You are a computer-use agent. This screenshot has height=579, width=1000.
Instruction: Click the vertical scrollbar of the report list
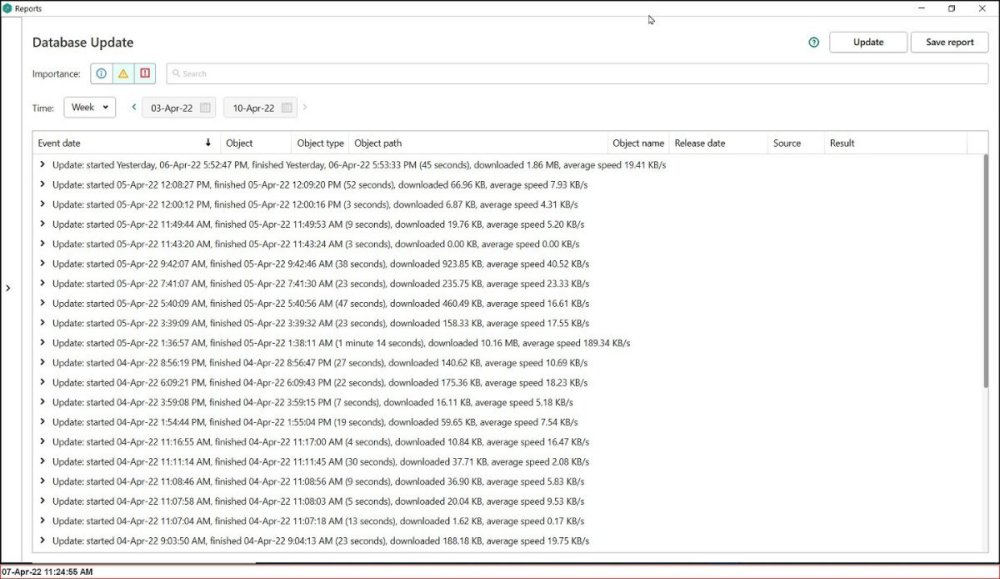pyautogui.click(x=985, y=270)
